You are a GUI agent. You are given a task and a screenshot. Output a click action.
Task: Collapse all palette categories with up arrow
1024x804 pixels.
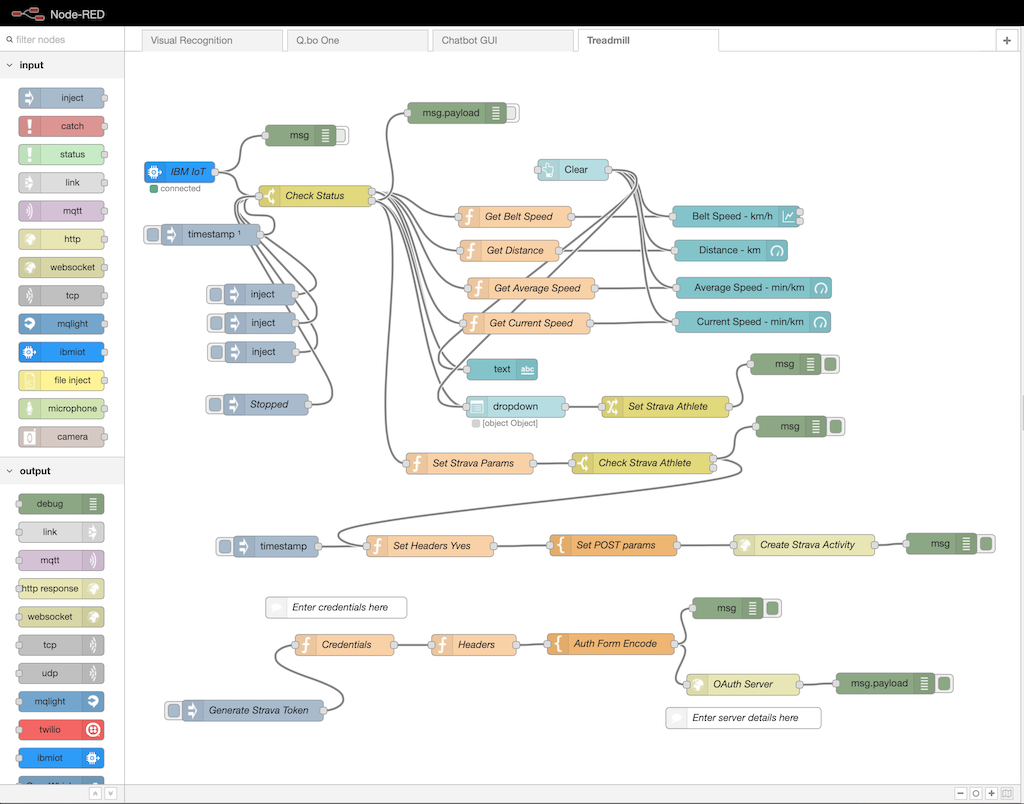coord(95,793)
